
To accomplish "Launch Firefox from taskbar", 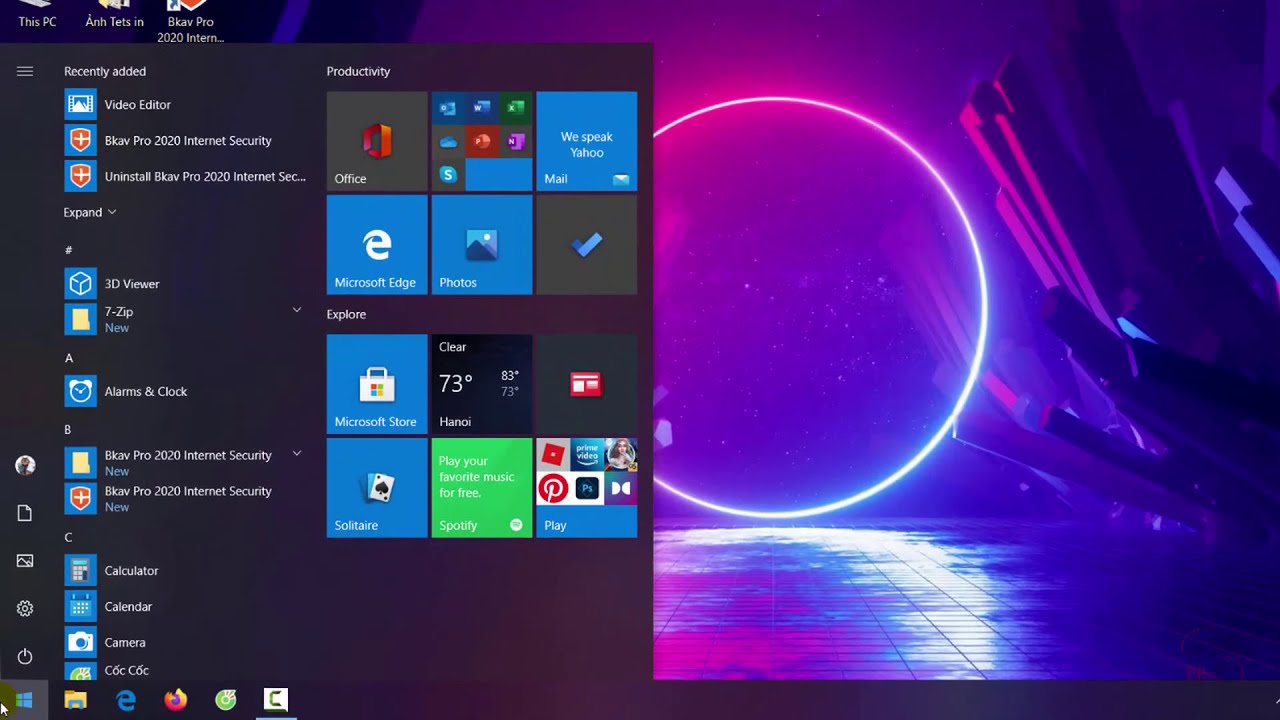I will [176, 700].
